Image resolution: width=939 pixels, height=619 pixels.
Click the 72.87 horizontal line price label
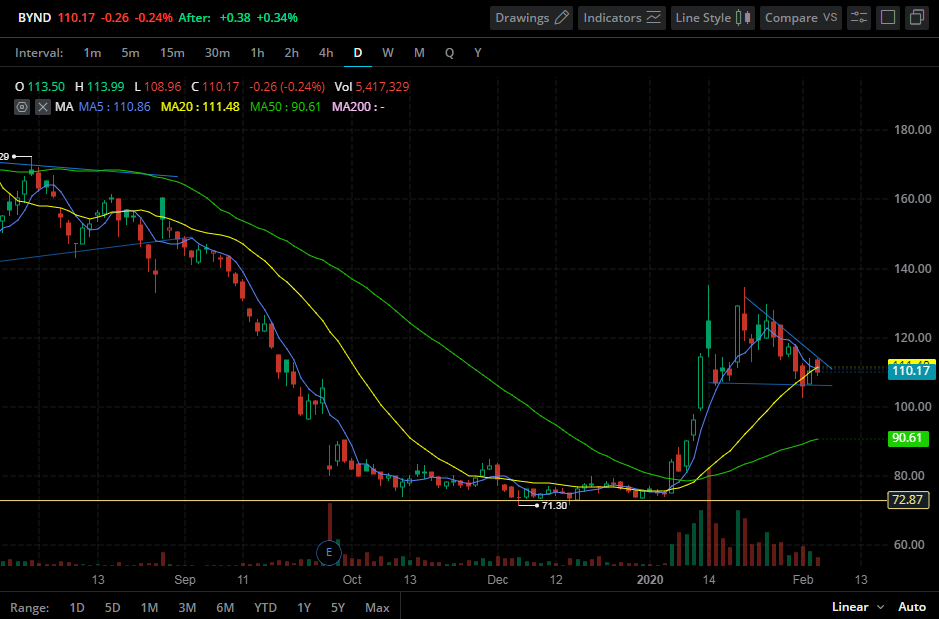(x=908, y=500)
